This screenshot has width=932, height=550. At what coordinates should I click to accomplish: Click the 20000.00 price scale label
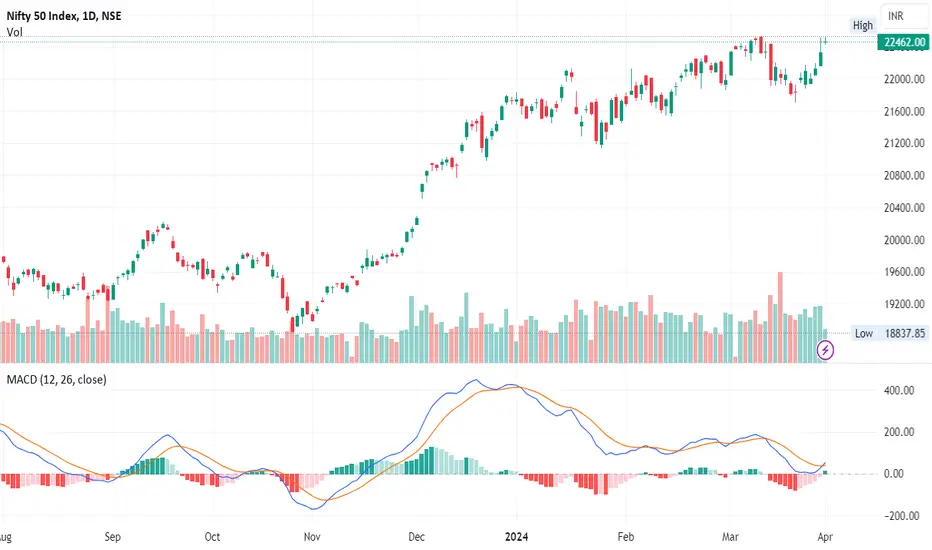tap(904, 240)
